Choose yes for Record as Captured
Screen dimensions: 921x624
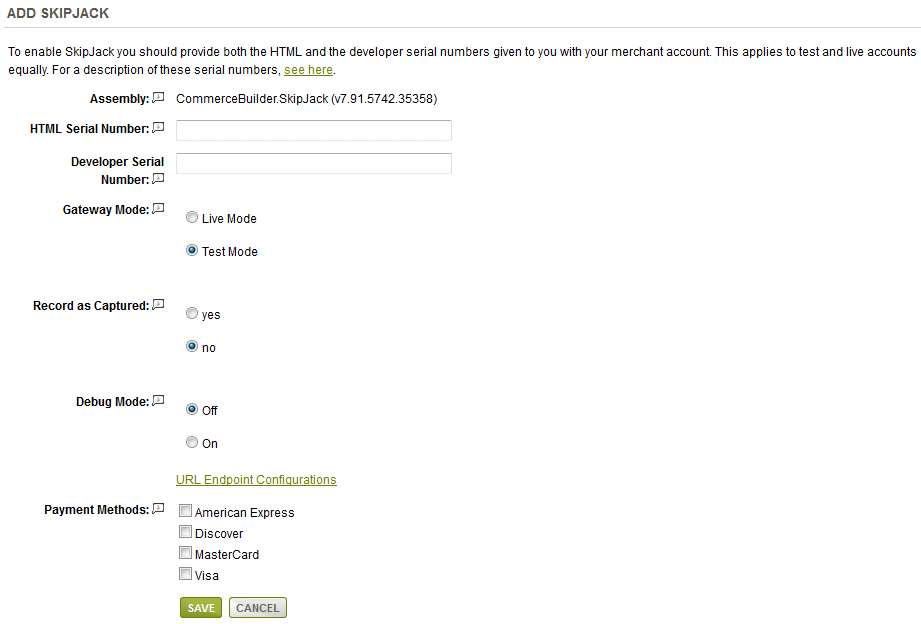pos(192,314)
